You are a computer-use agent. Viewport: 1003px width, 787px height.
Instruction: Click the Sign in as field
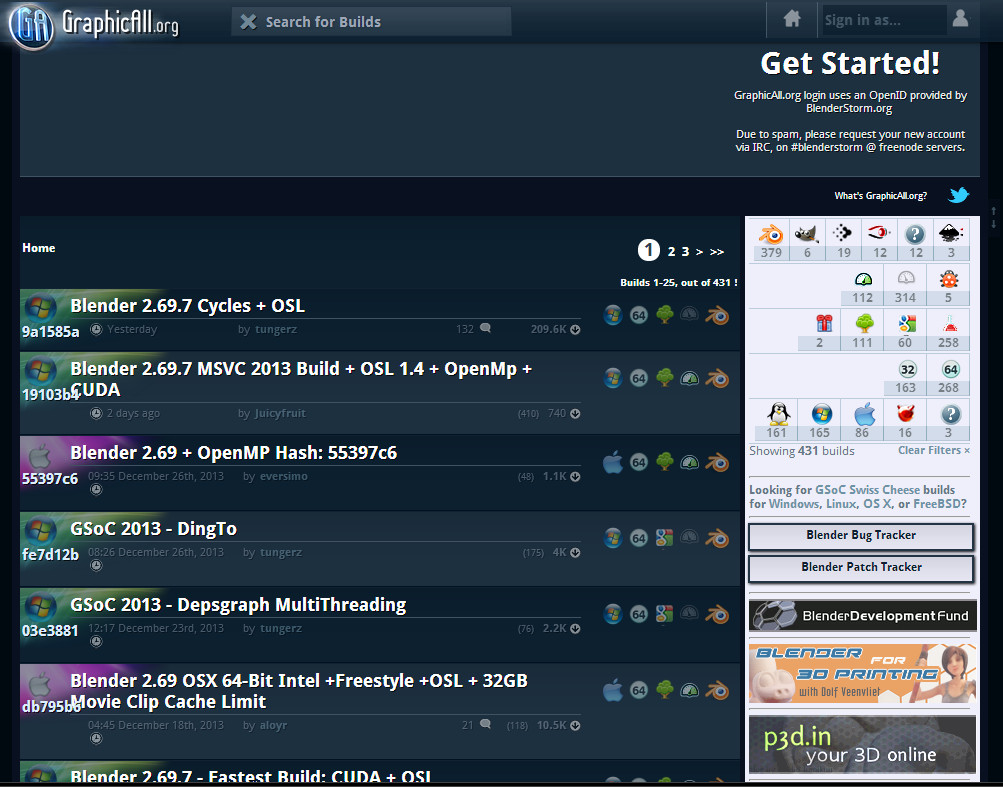(883, 20)
